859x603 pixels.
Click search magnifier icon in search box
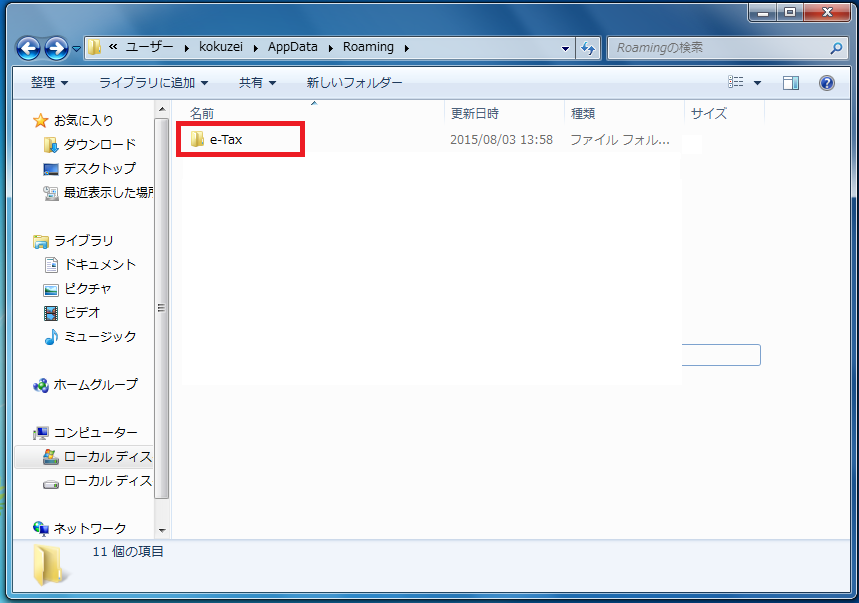point(836,48)
